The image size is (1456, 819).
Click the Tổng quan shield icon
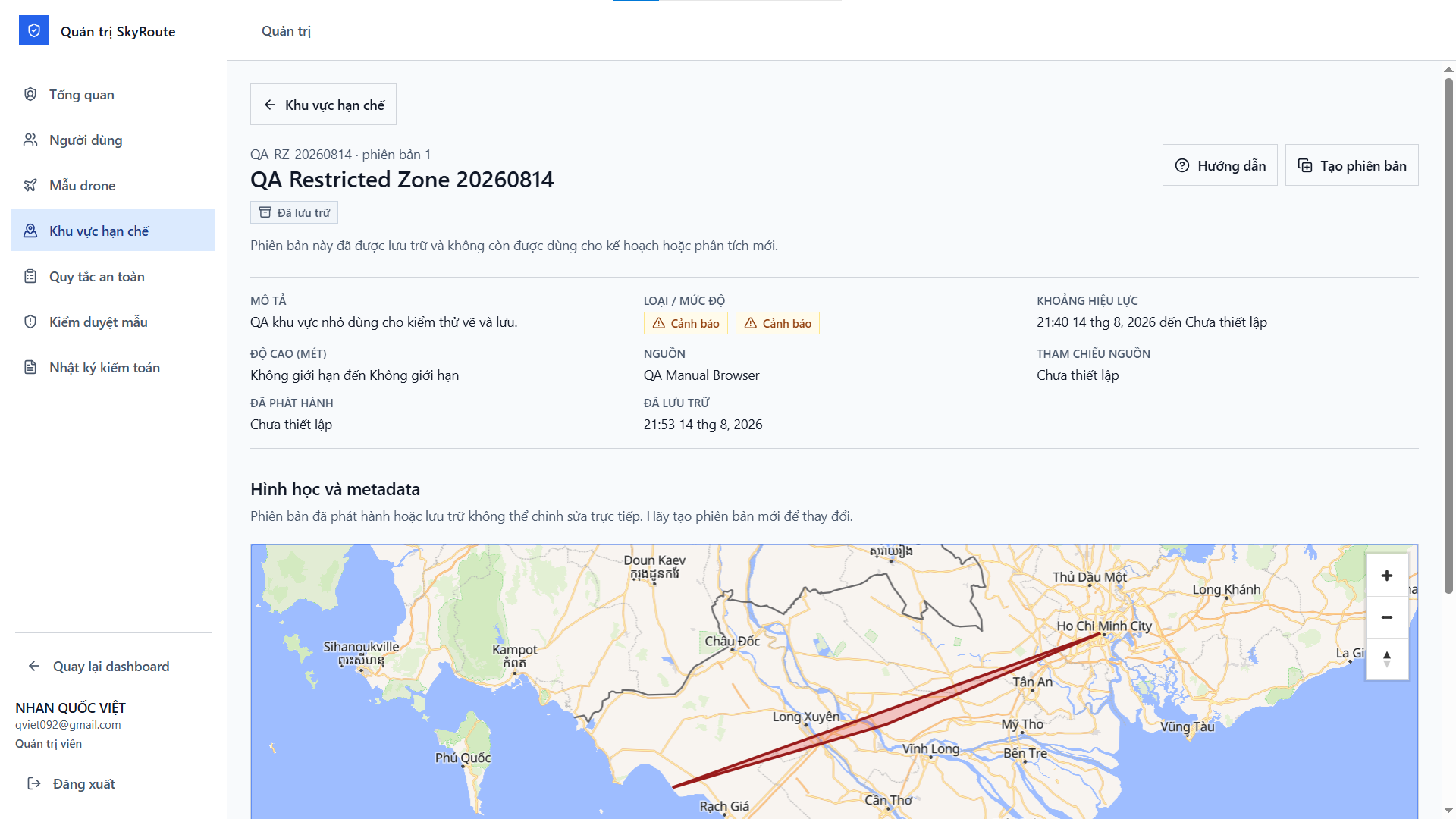pyautogui.click(x=30, y=94)
